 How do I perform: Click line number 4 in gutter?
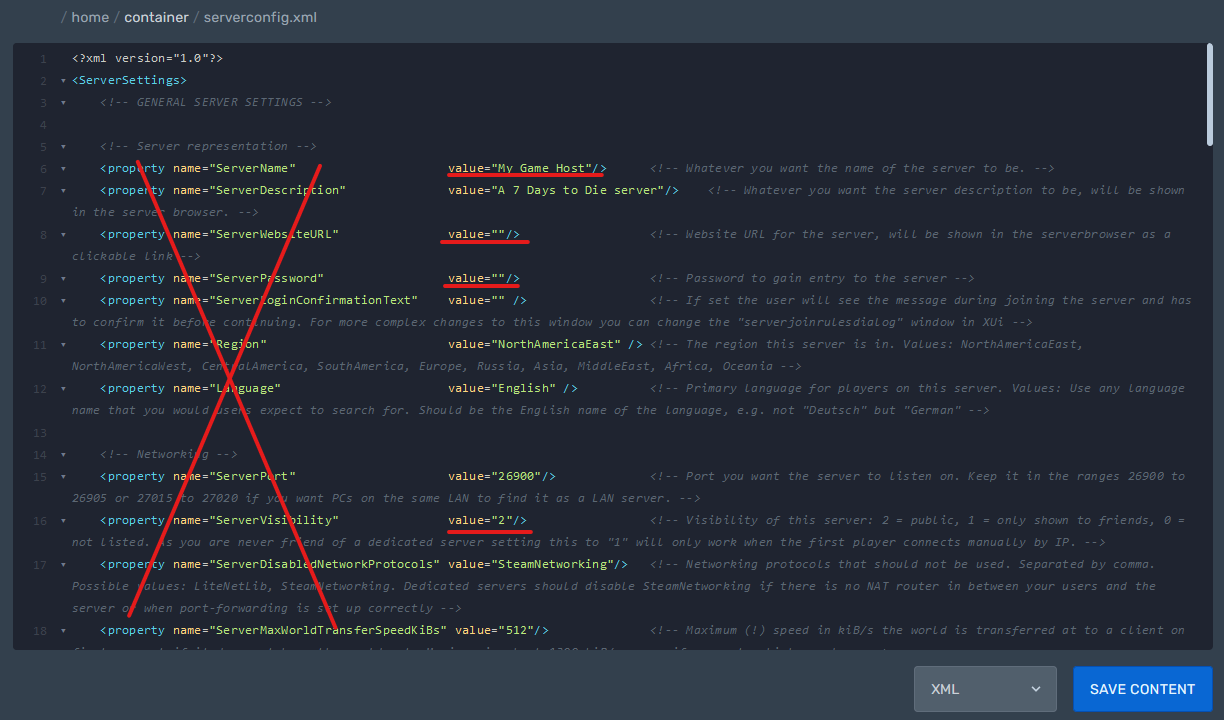43,125
